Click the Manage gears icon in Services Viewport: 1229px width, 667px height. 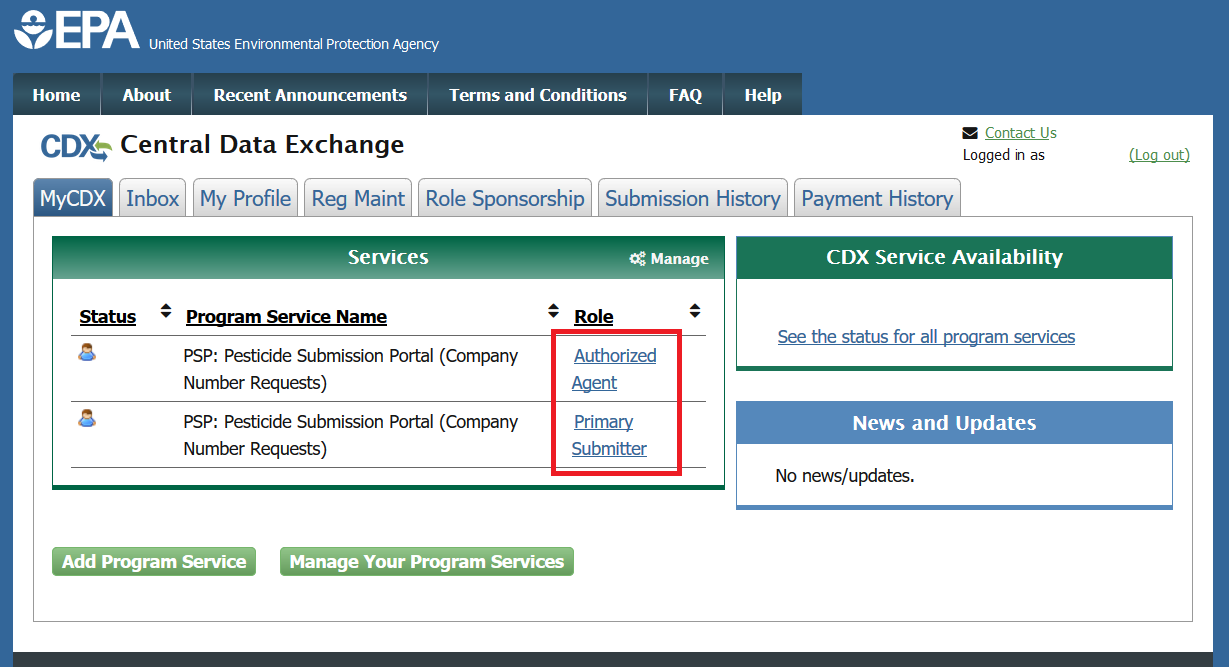637,259
